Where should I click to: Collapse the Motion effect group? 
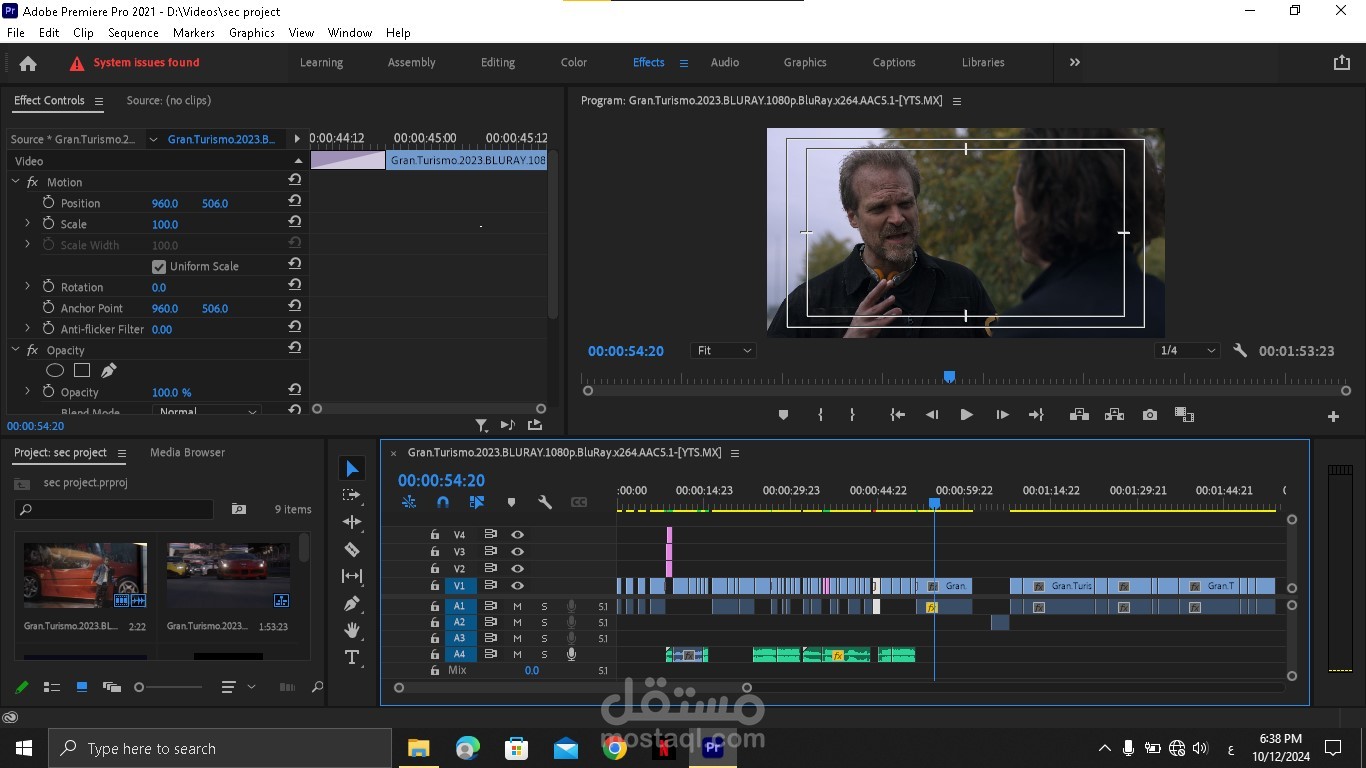(15, 182)
